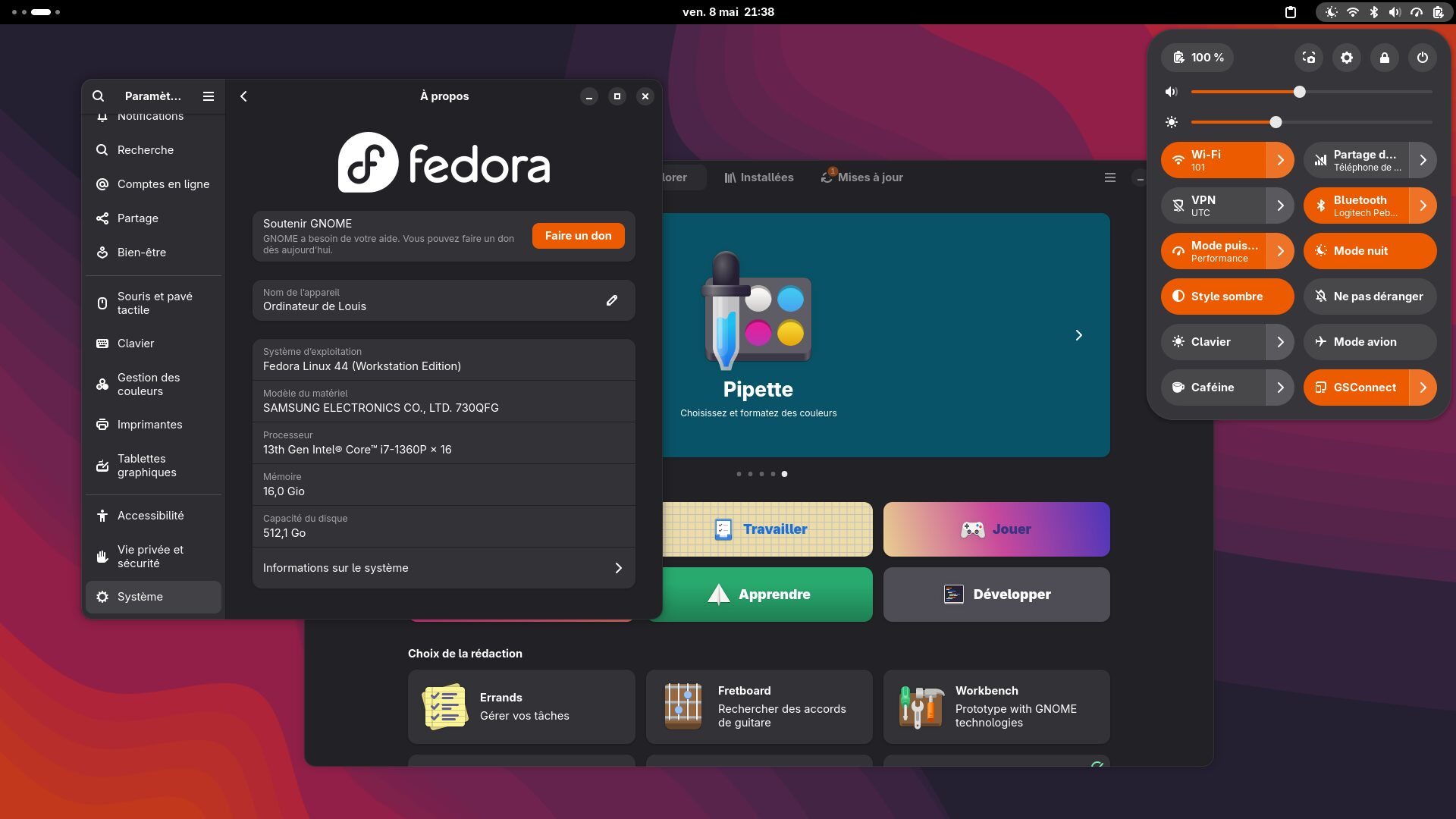Viewport: 1456px width, 819px height.
Task: Toggle Bluetooth quick setting
Action: [1356, 206]
